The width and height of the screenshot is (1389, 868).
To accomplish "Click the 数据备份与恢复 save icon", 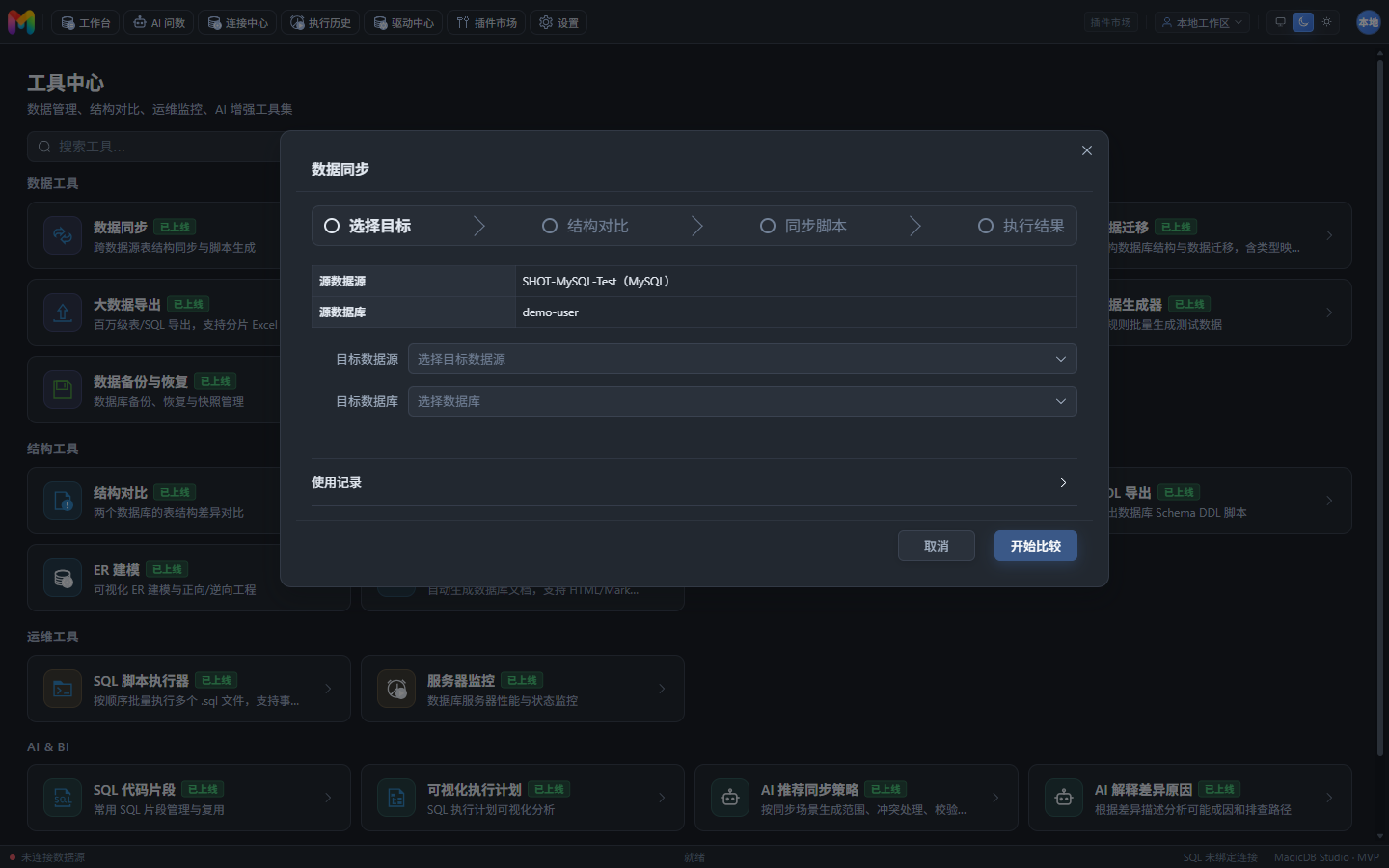I will [63, 390].
